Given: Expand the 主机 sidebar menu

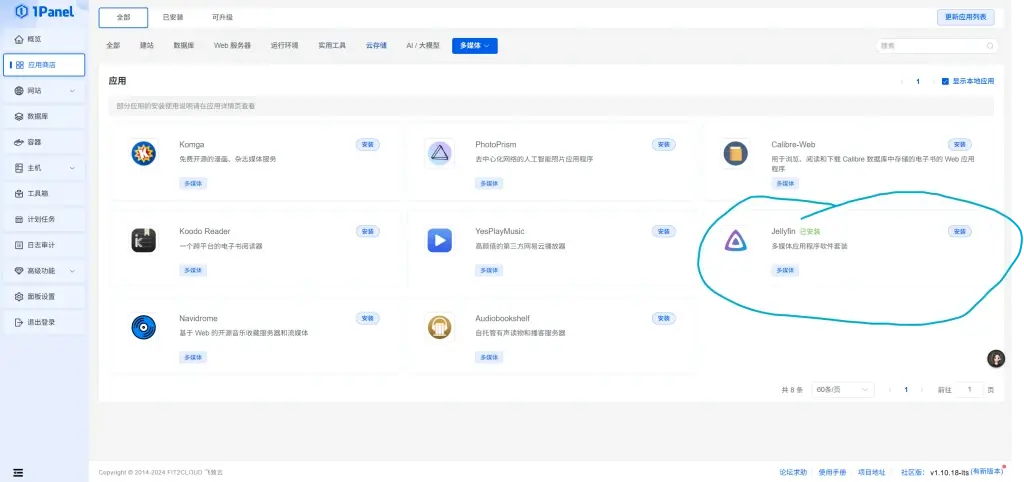Looking at the screenshot, I should click(43, 168).
